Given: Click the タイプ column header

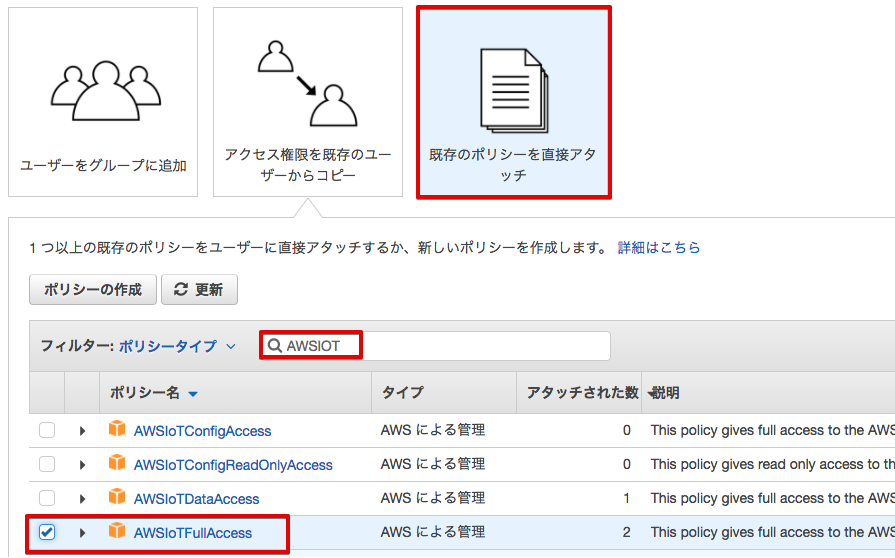Looking at the screenshot, I should tap(403, 393).
